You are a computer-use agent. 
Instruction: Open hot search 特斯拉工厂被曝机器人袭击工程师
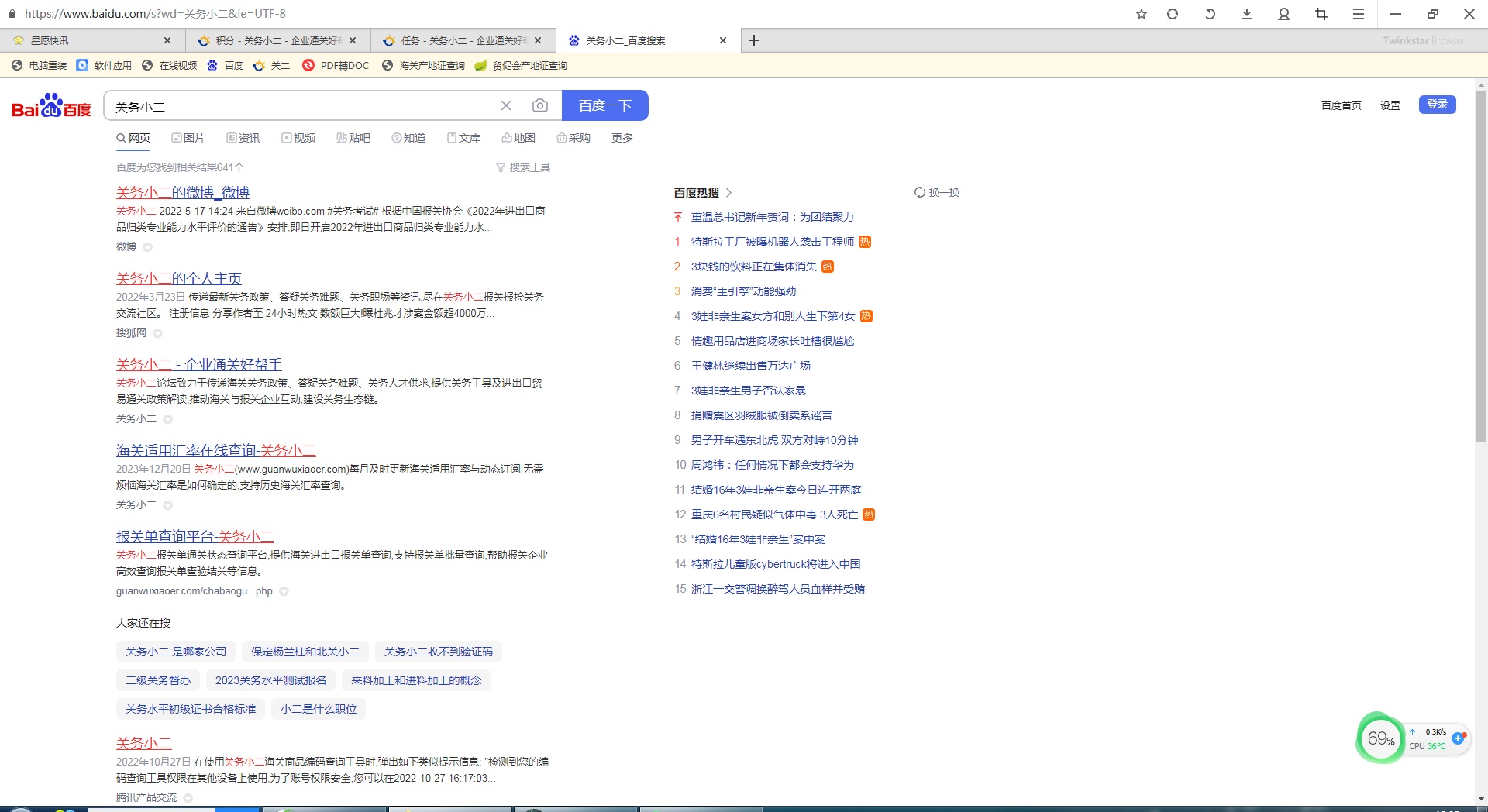(x=773, y=242)
